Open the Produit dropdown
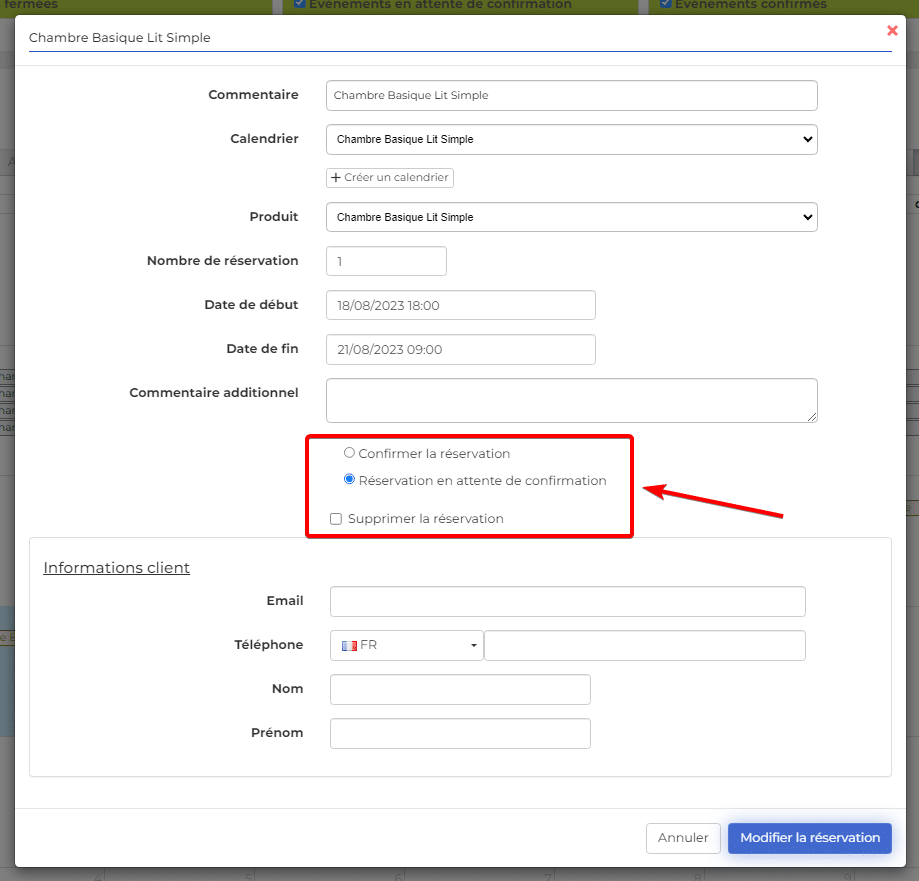This screenshot has width=919, height=881. 571,217
